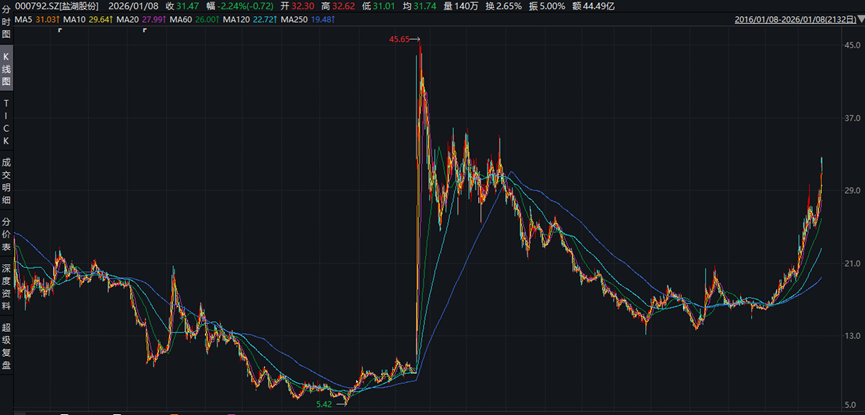Click the 2016/01/08-2026/01/08 date range link
The width and height of the screenshot is (865, 415).
[x=792, y=19]
